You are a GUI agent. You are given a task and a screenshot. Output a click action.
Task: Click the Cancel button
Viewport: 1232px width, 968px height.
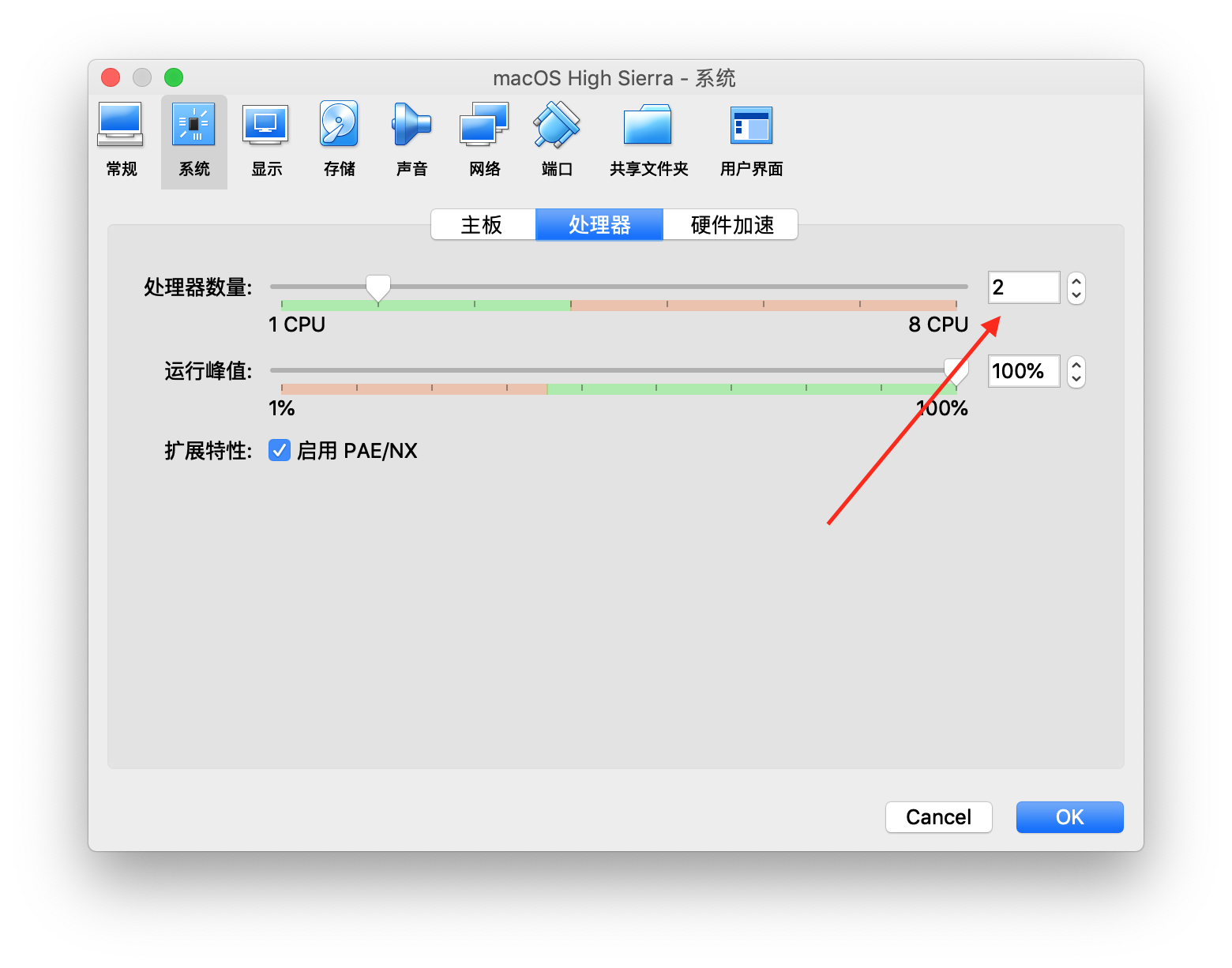938,817
